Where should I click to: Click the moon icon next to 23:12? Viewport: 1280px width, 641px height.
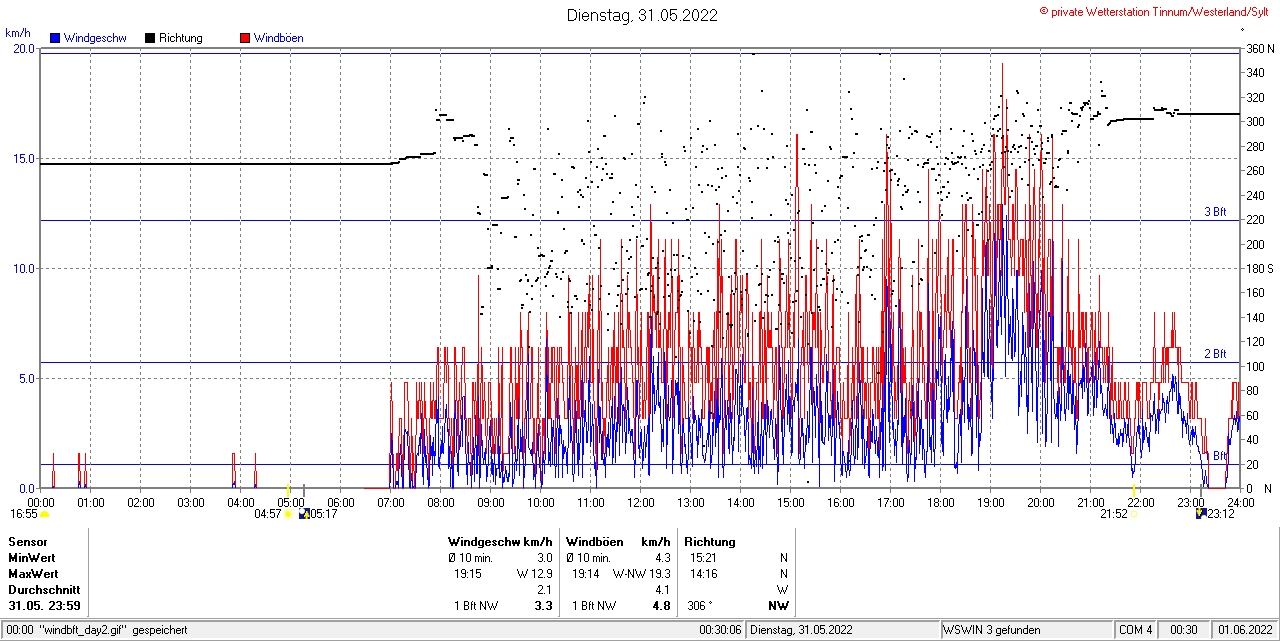[x=1200, y=514]
